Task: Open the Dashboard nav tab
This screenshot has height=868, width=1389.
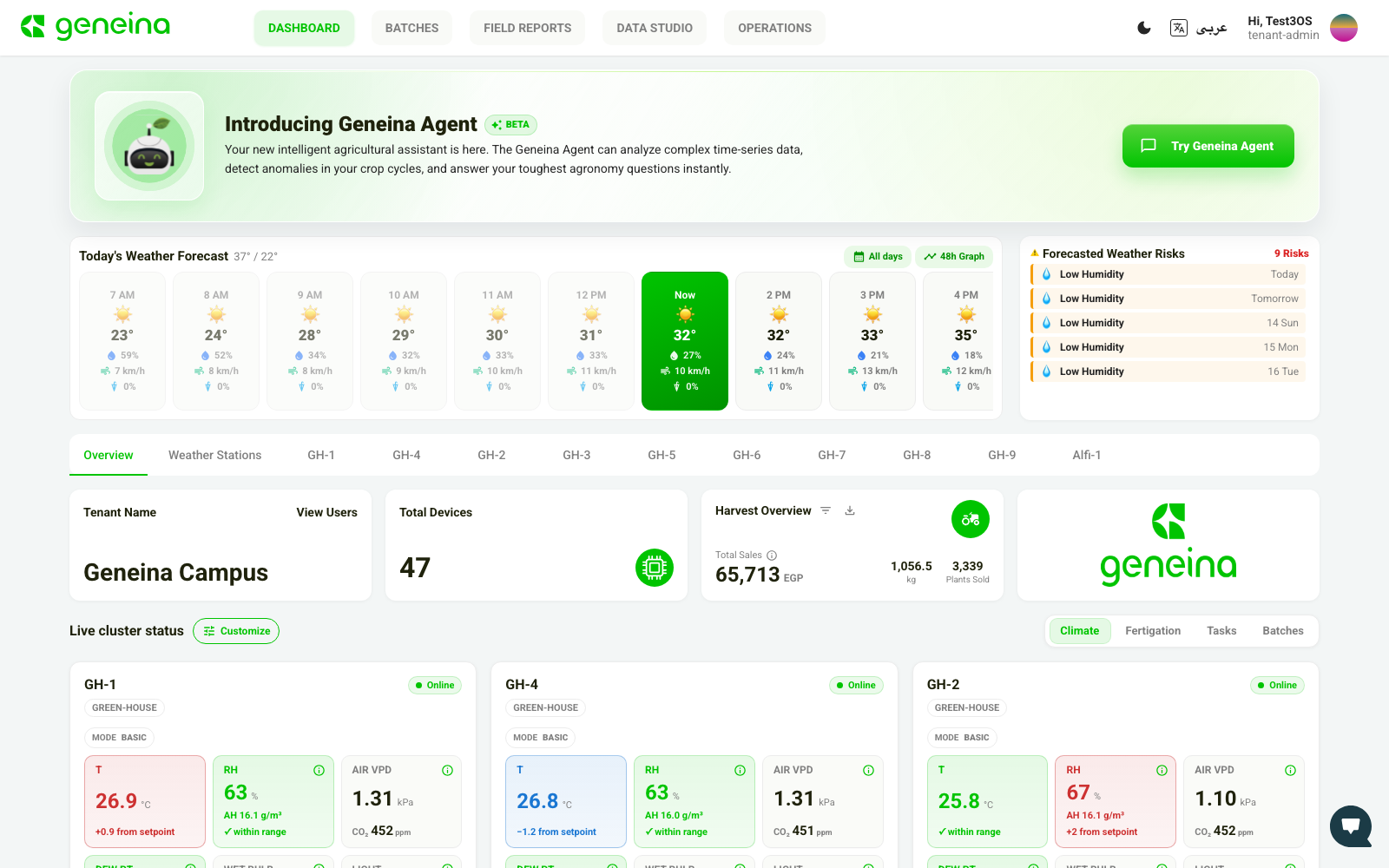Action: click(x=304, y=28)
